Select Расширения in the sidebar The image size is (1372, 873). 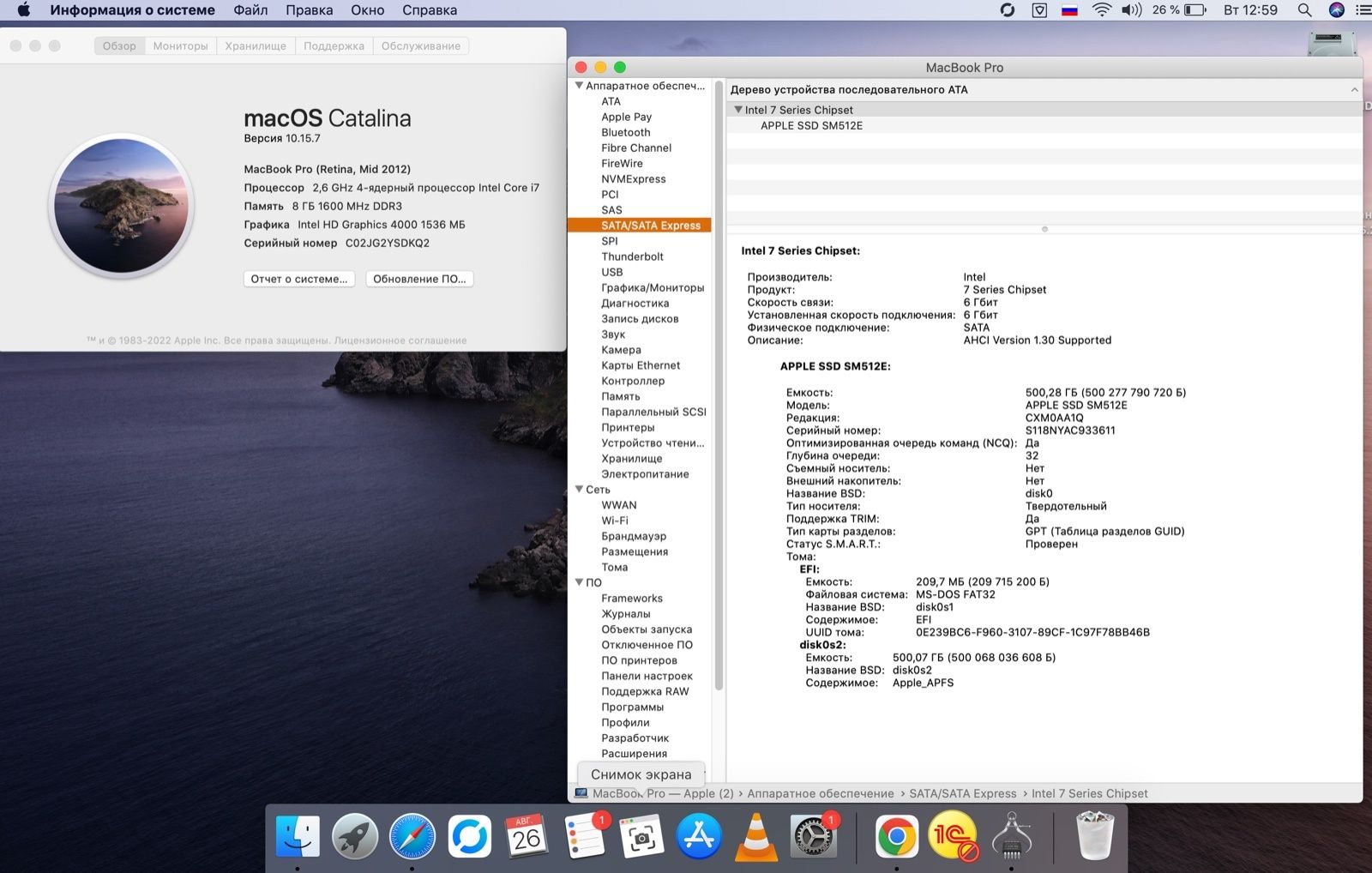tap(634, 753)
